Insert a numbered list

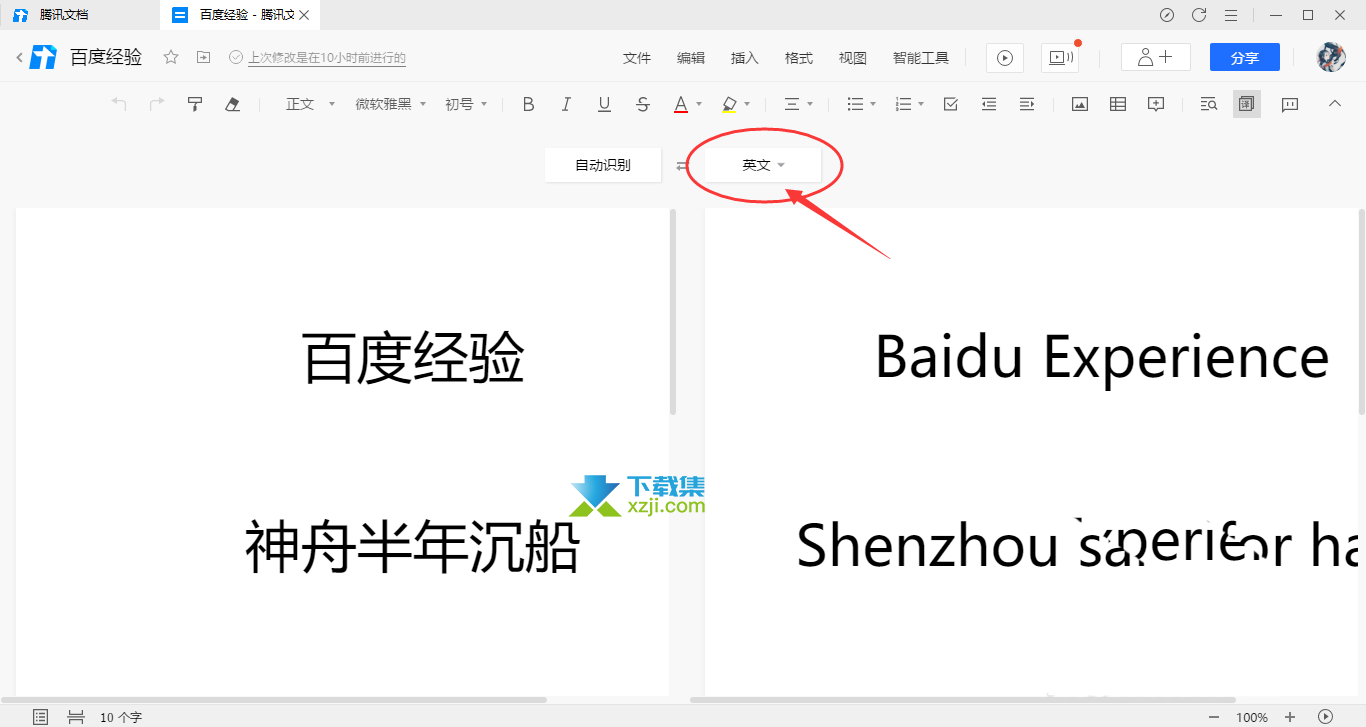903,104
